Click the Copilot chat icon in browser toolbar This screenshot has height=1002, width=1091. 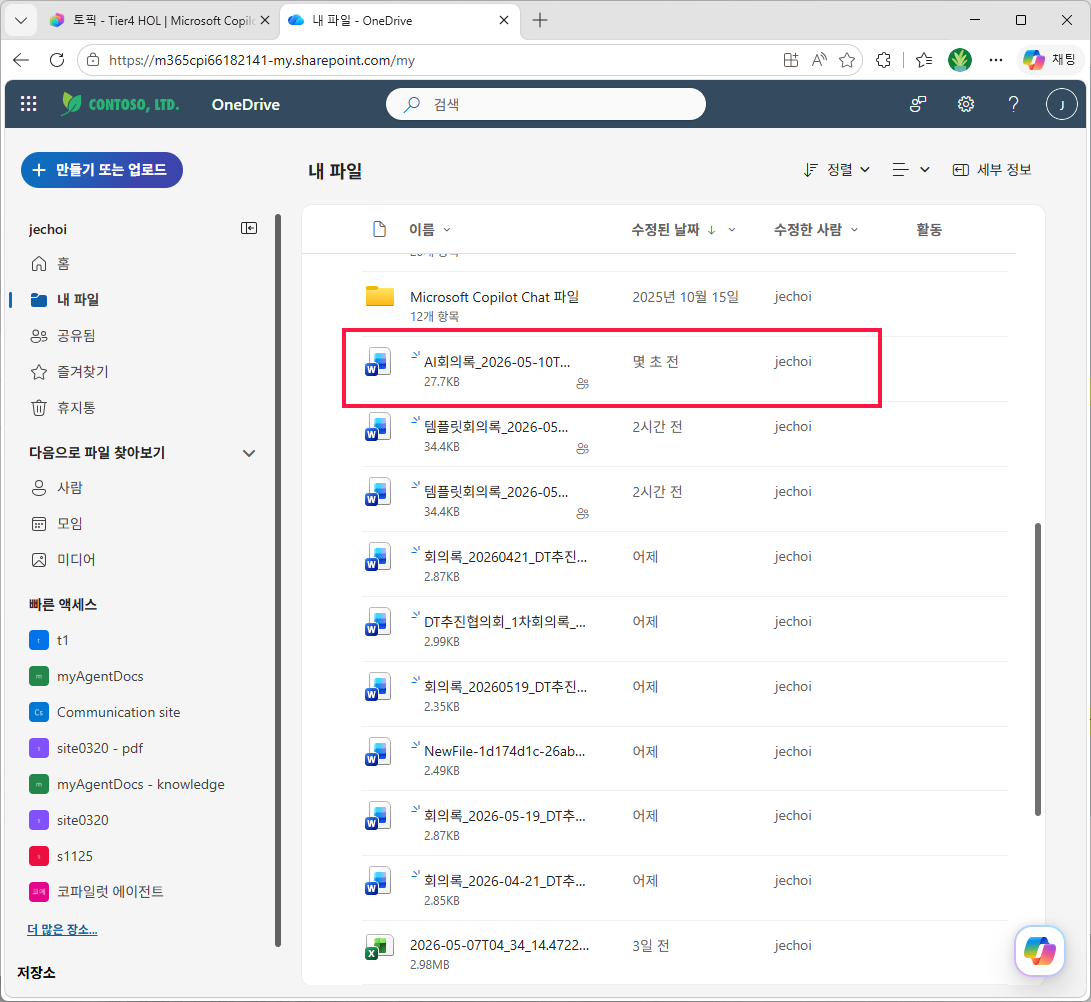click(1051, 60)
